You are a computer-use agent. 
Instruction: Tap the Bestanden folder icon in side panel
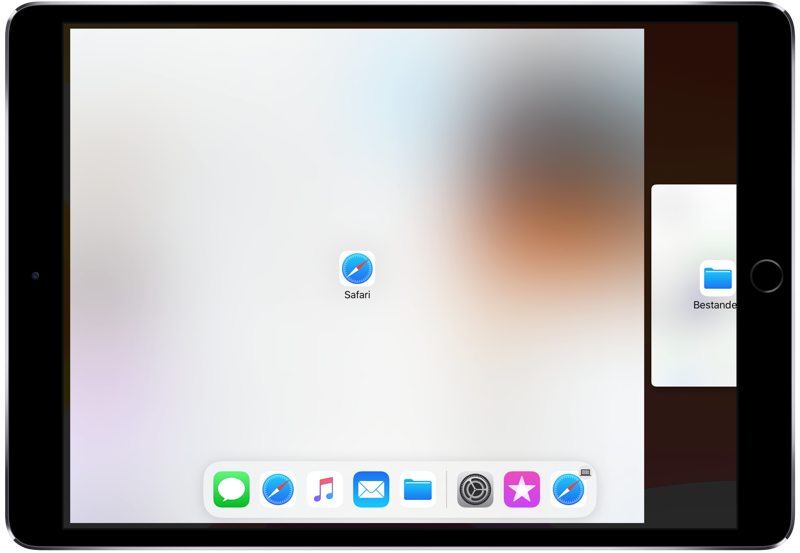717,278
